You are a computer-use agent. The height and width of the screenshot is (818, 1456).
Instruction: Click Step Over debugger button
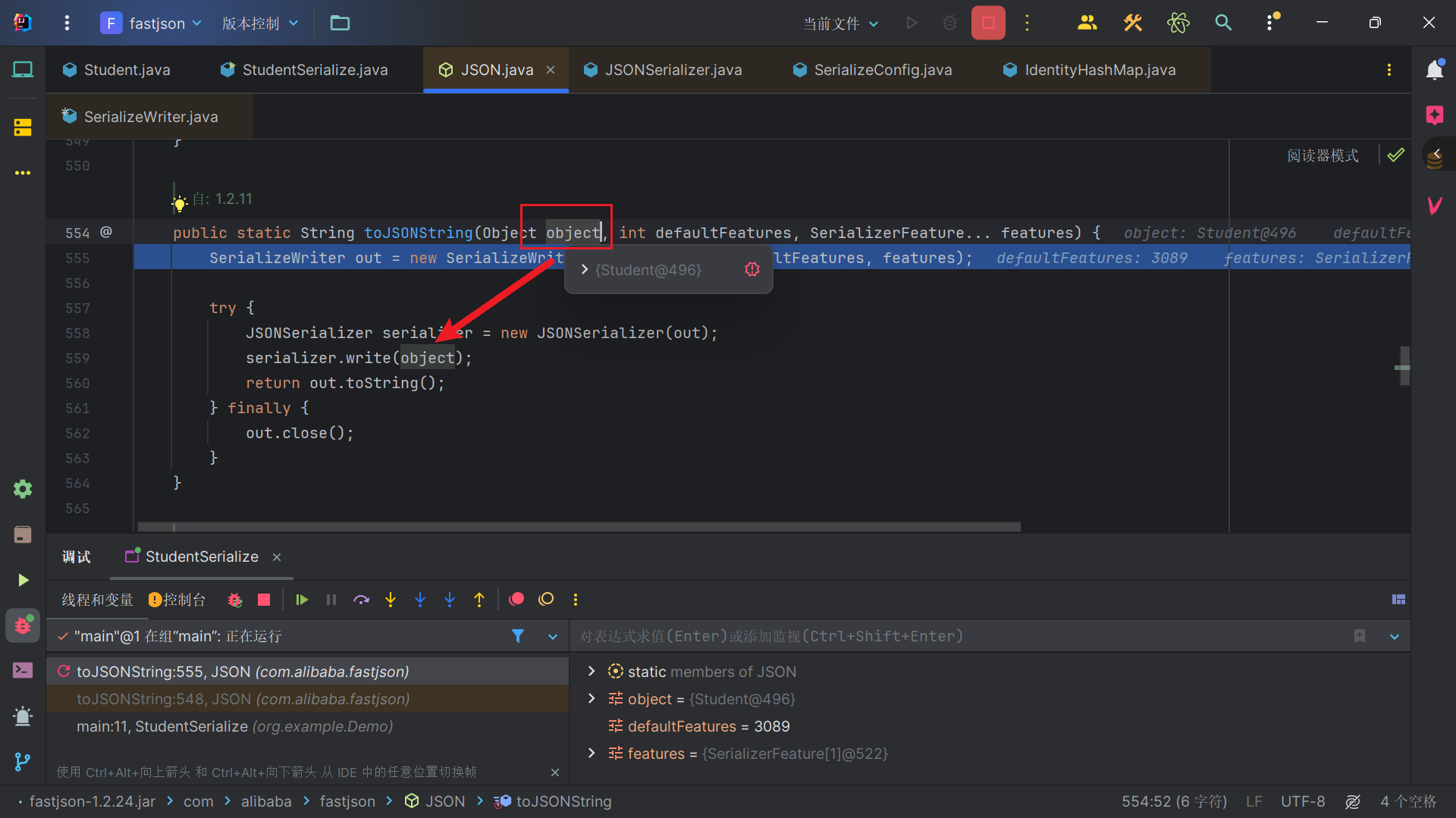[362, 600]
